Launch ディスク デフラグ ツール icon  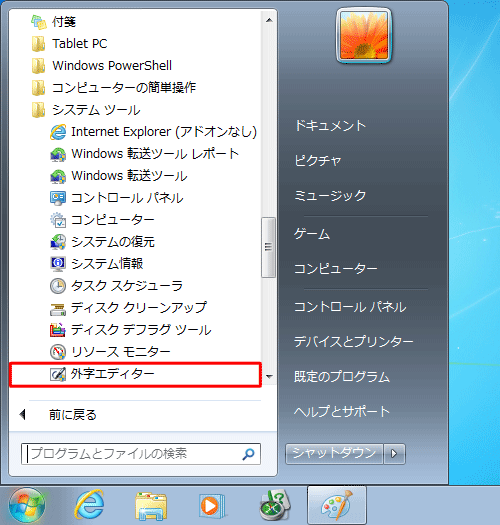coord(58,330)
